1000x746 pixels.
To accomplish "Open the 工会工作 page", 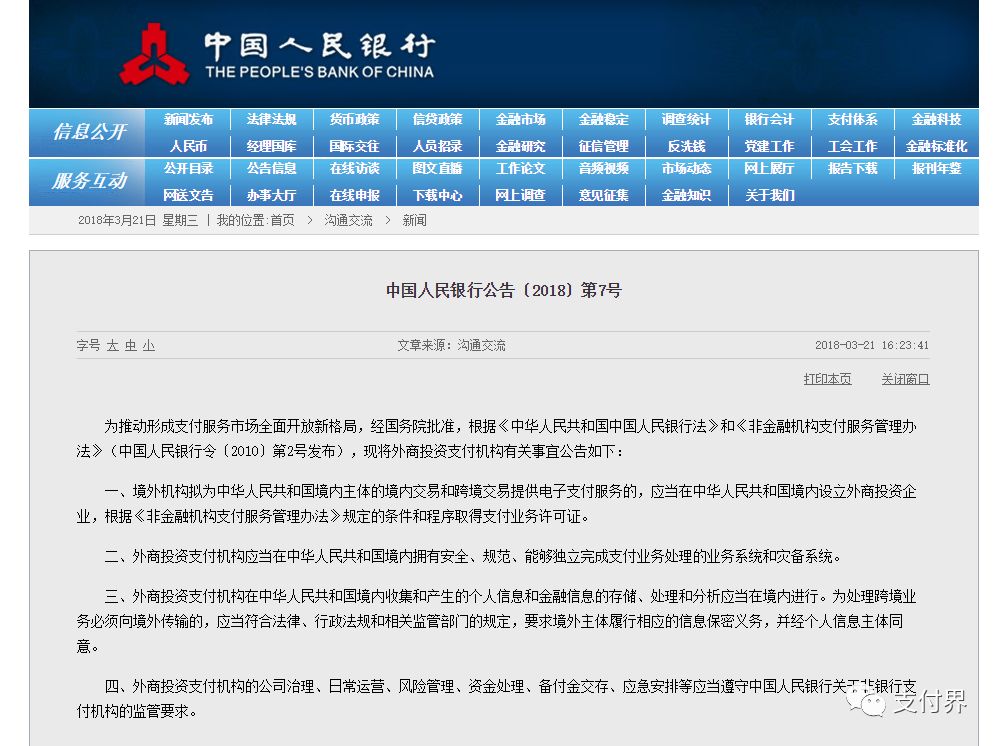I will [x=853, y=146].
